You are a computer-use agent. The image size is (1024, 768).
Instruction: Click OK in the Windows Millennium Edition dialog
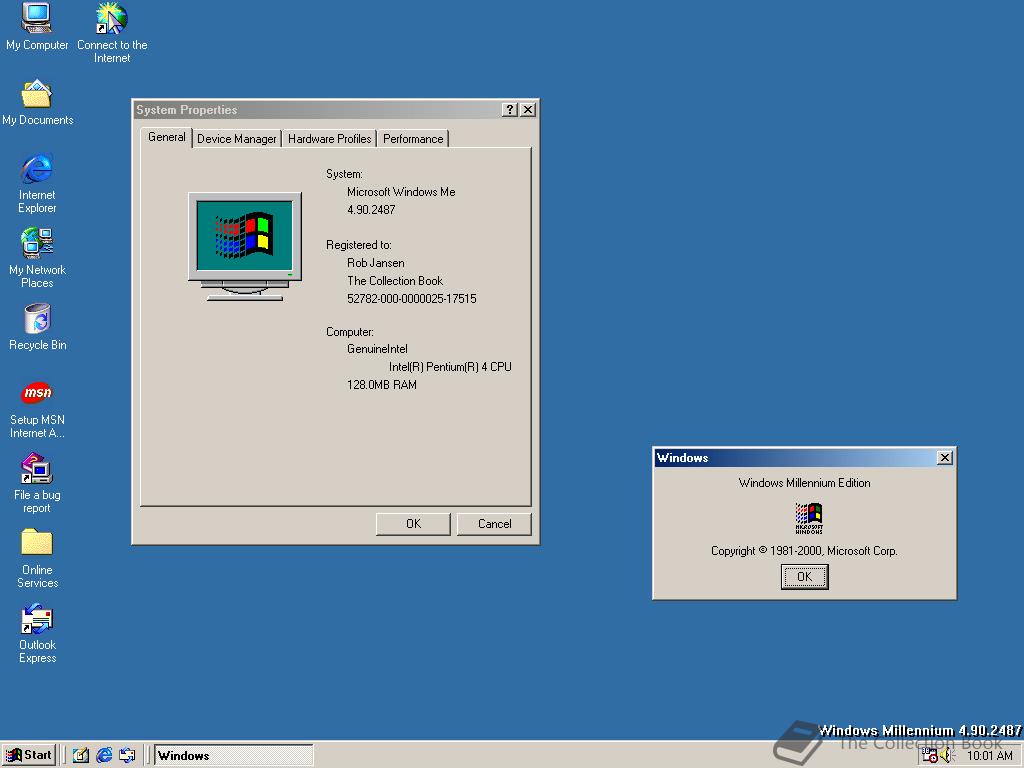(805, 577)
